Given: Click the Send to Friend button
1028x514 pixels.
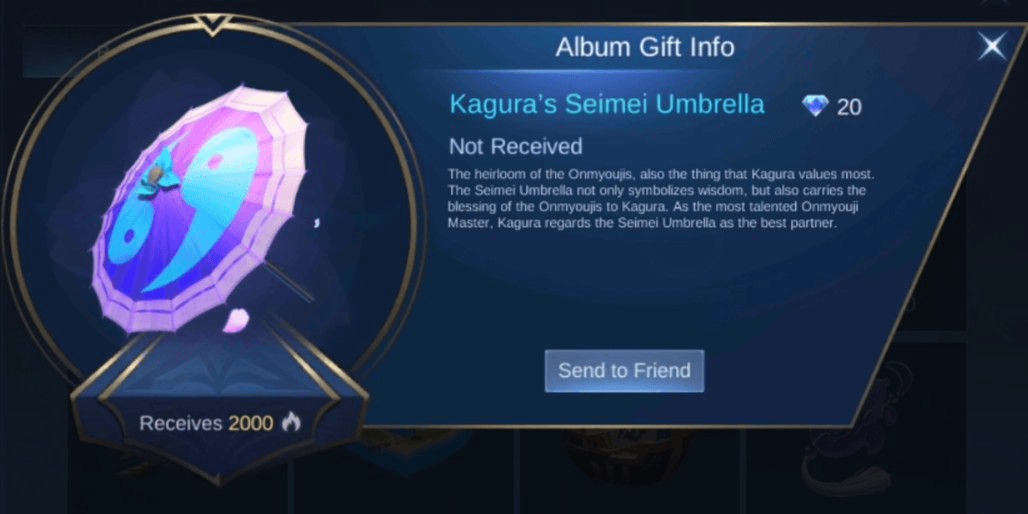Looking at the screenshot, I should click(624, 371).
